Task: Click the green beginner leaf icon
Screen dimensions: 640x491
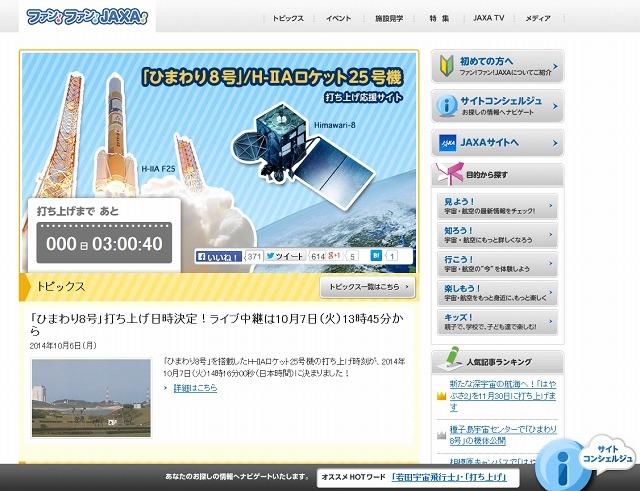Action: 447,66
